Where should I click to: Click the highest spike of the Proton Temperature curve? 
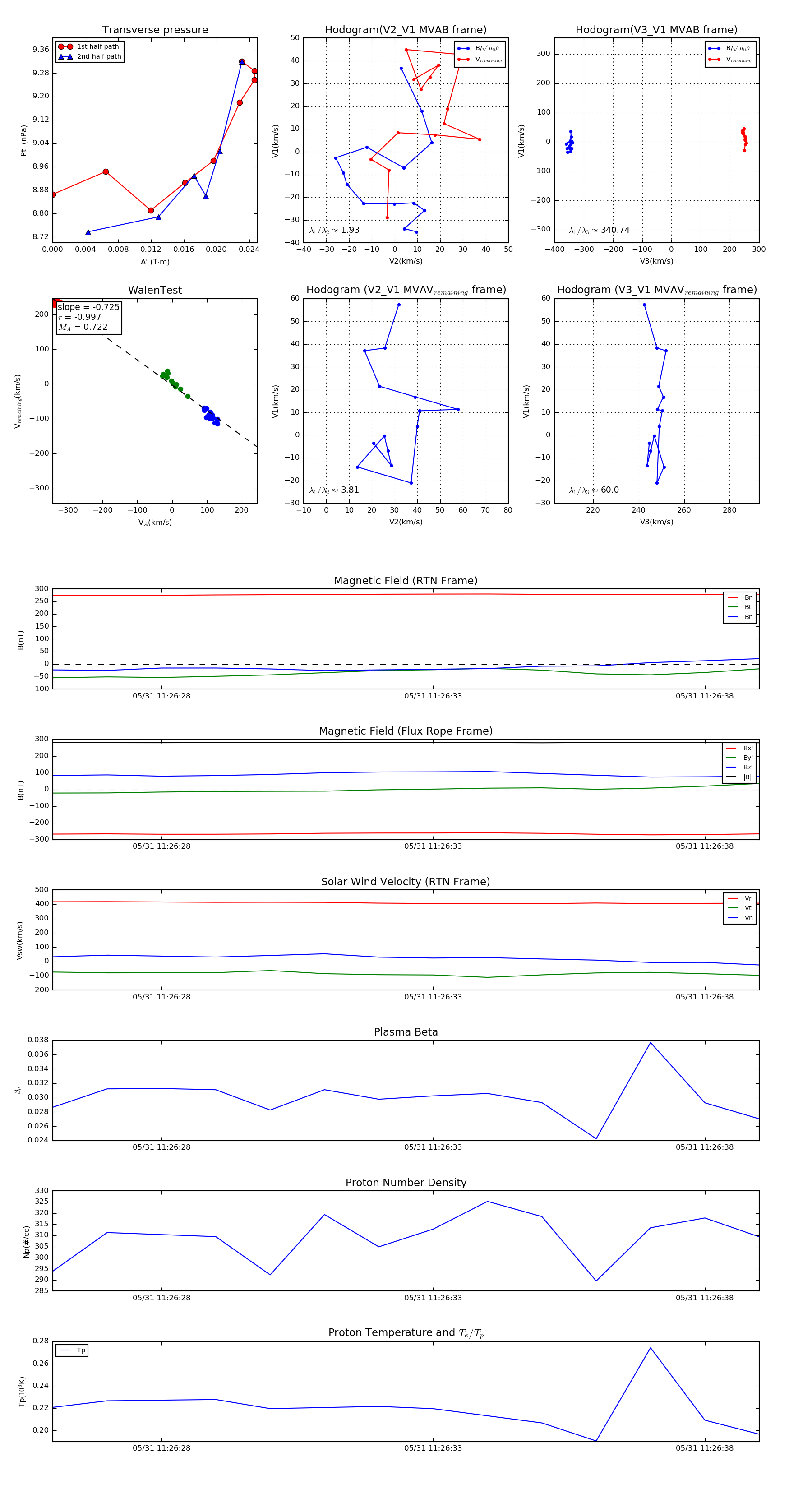click(650, 1348)
